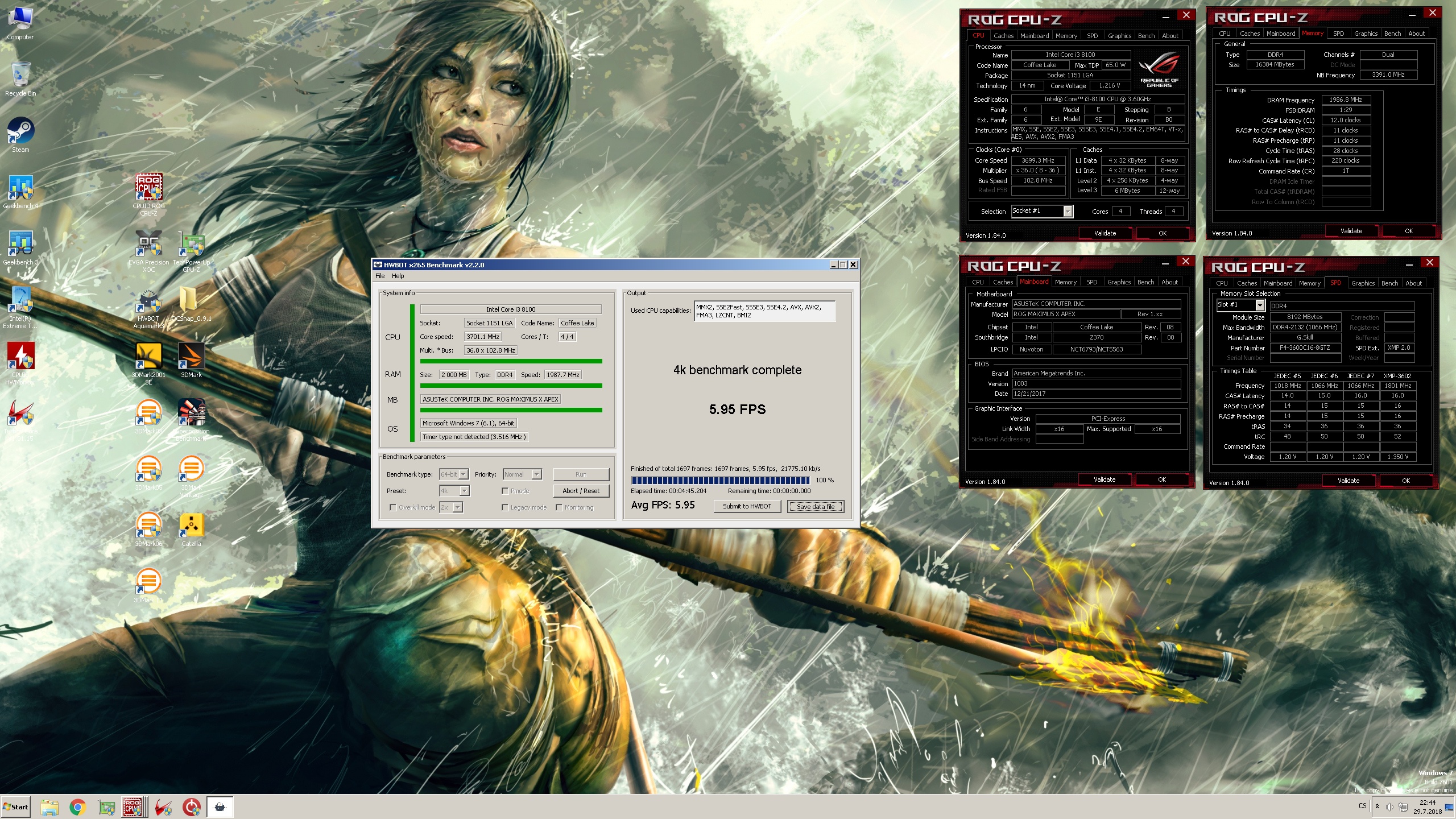The image size is (1456, 819).
Task: Open the Overkill mode 2x dropdown
Action: [452, 507]
